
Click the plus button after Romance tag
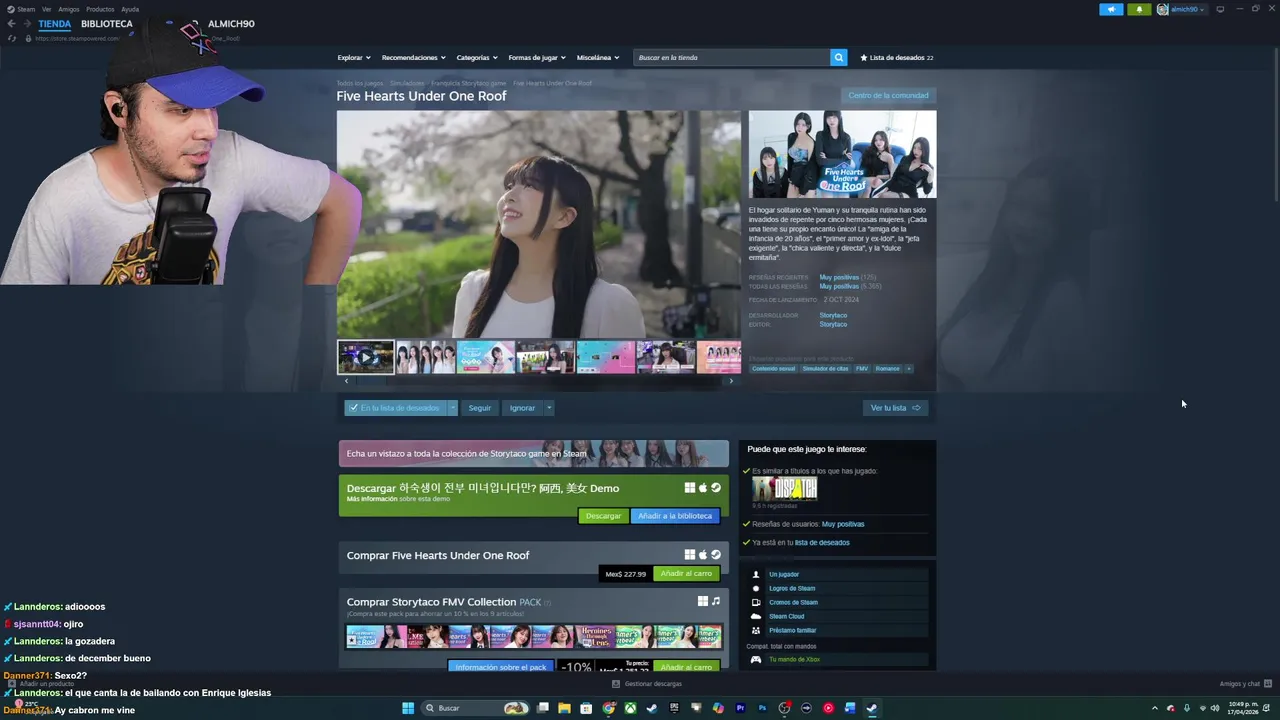point(908,369)
